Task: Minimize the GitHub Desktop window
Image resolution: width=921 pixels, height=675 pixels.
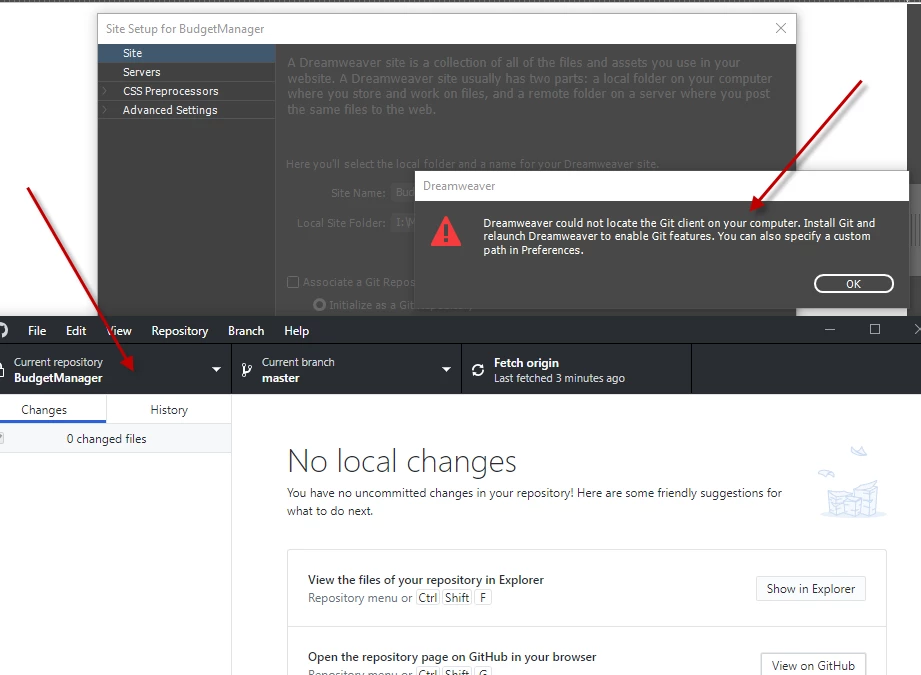Action: click(830, 330)
